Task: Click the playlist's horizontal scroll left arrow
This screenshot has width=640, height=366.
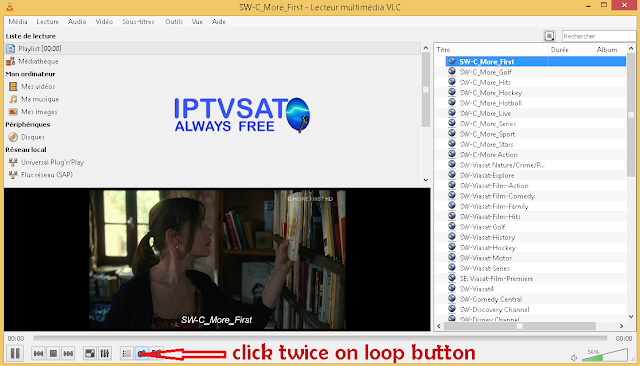Action: (x=439, y=326)
